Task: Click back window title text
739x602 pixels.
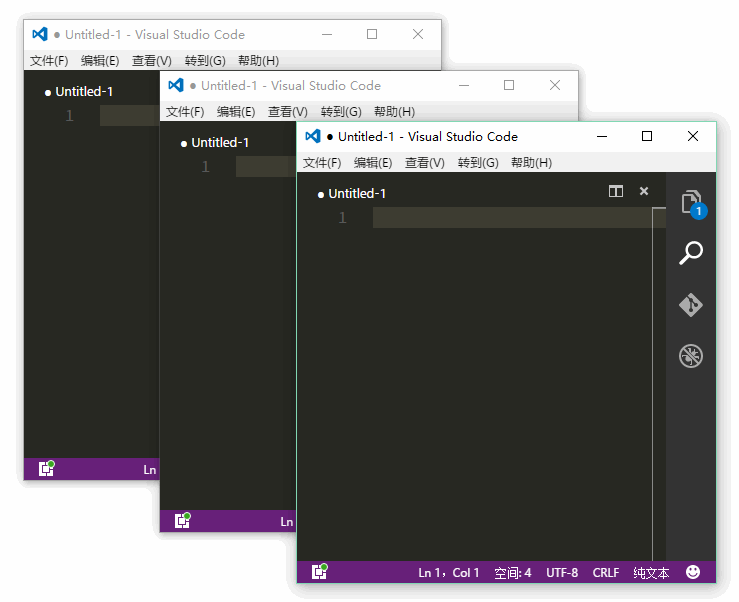Action: click(149, 35)
